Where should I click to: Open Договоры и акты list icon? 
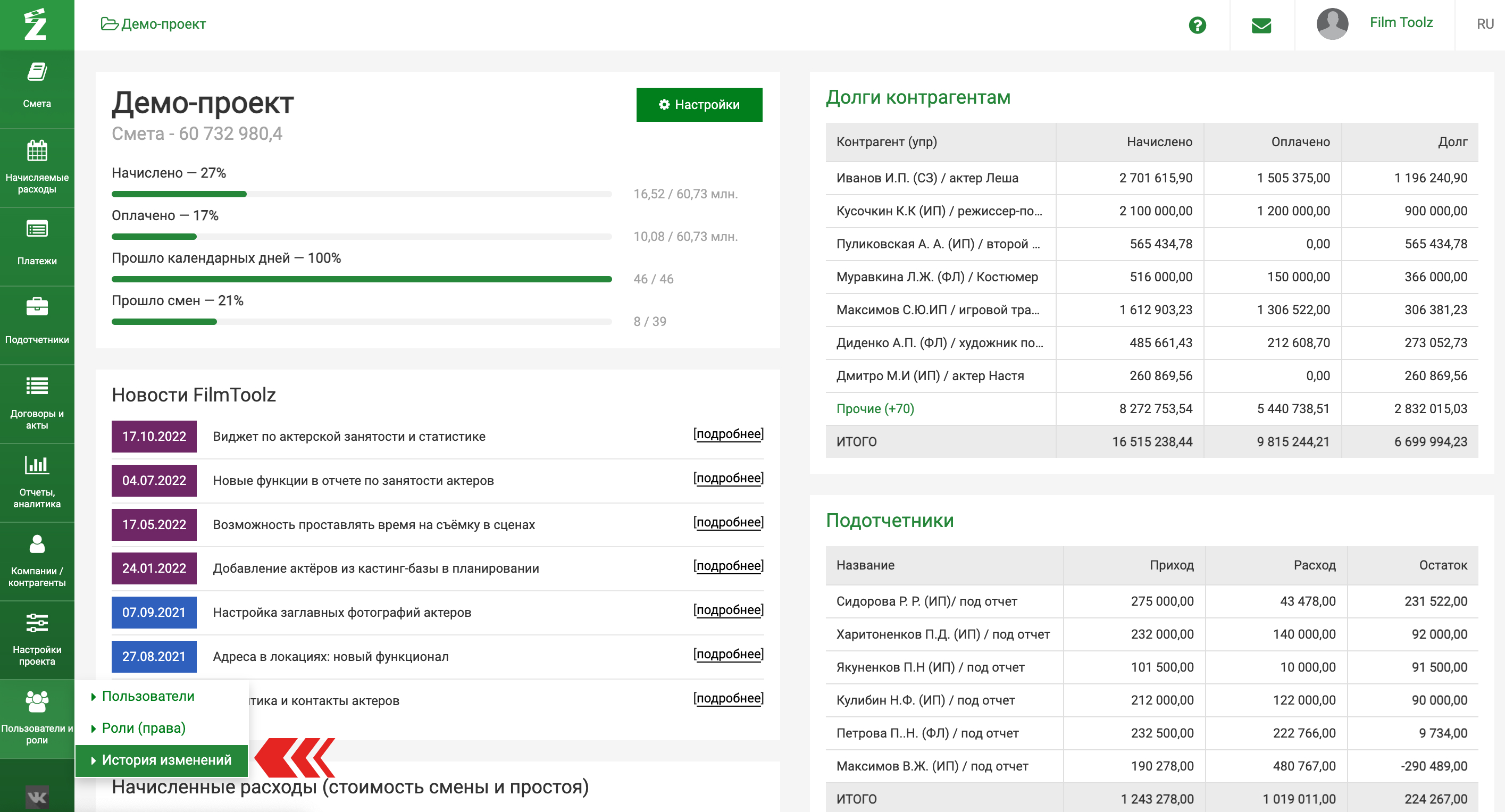coord(37,386)
